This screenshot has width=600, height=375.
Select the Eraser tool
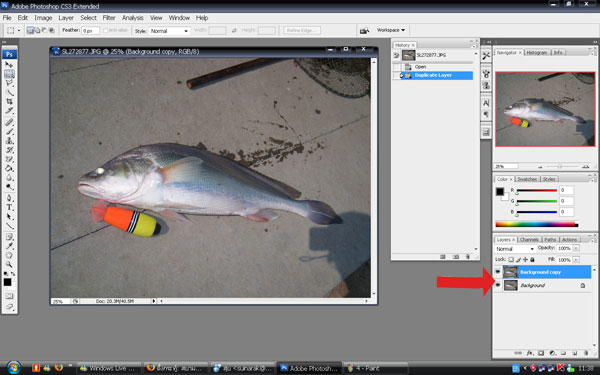click(x=9, y=159)
